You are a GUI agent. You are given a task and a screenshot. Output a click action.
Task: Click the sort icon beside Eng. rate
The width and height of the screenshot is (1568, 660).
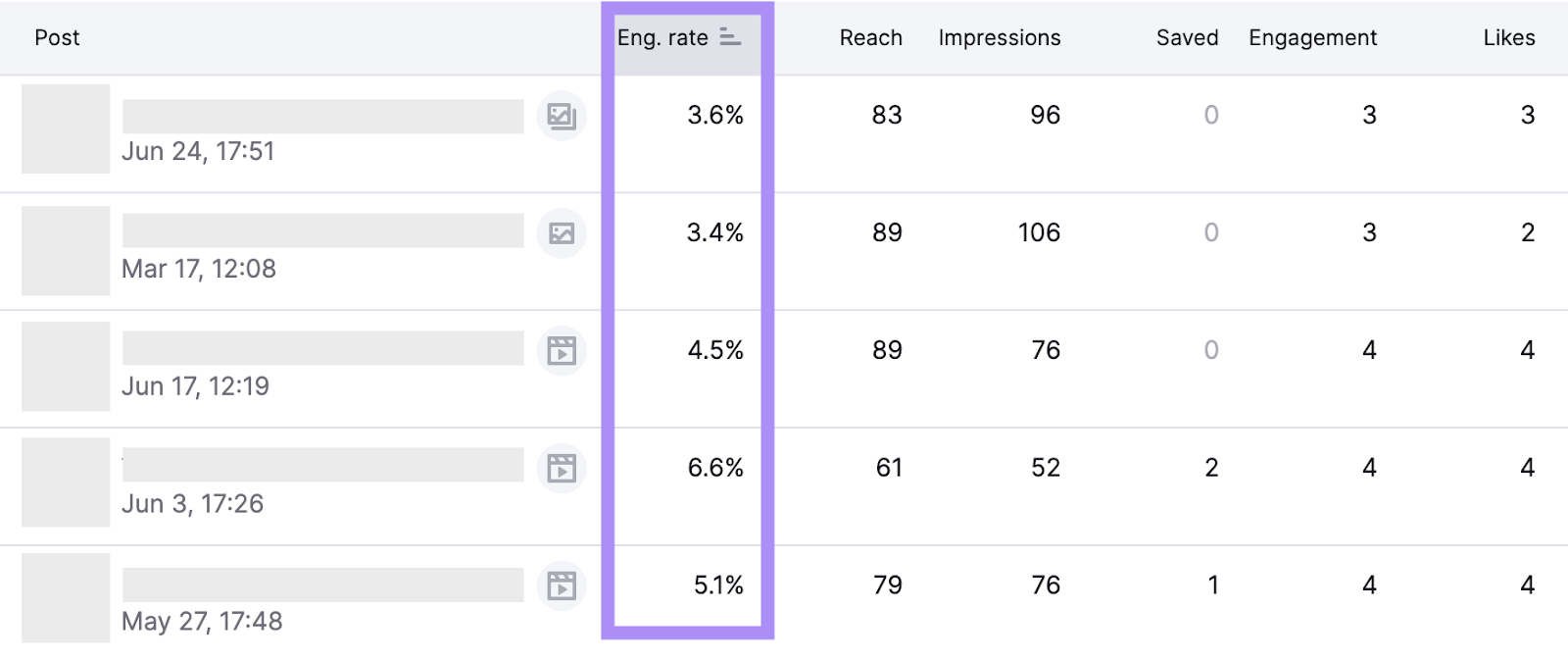[730, 36]
